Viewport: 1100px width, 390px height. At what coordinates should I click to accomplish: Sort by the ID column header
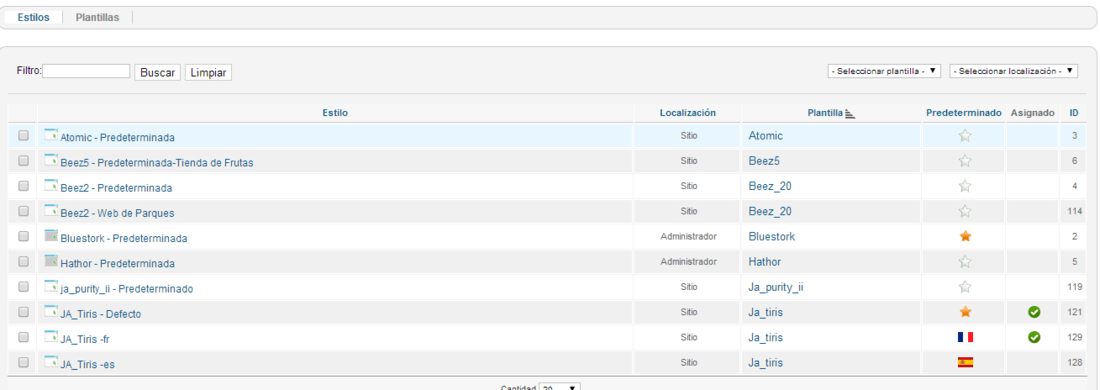1074,112
